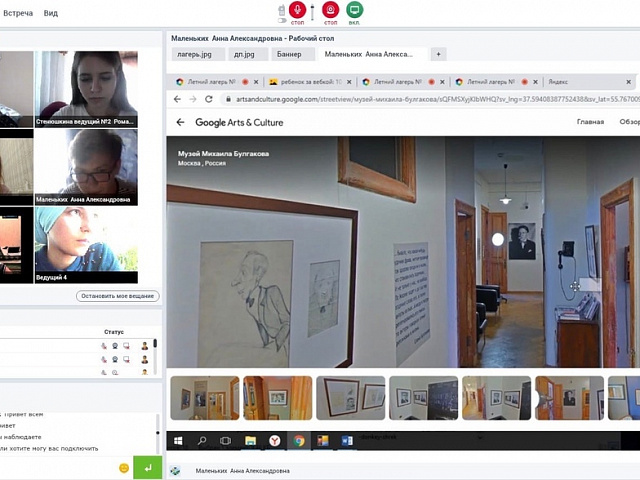640x480 pixels.
Task: Select the Маленьких Анна Алекса... desktop tab
Action: pyautogui.click(x=373, y=54)
